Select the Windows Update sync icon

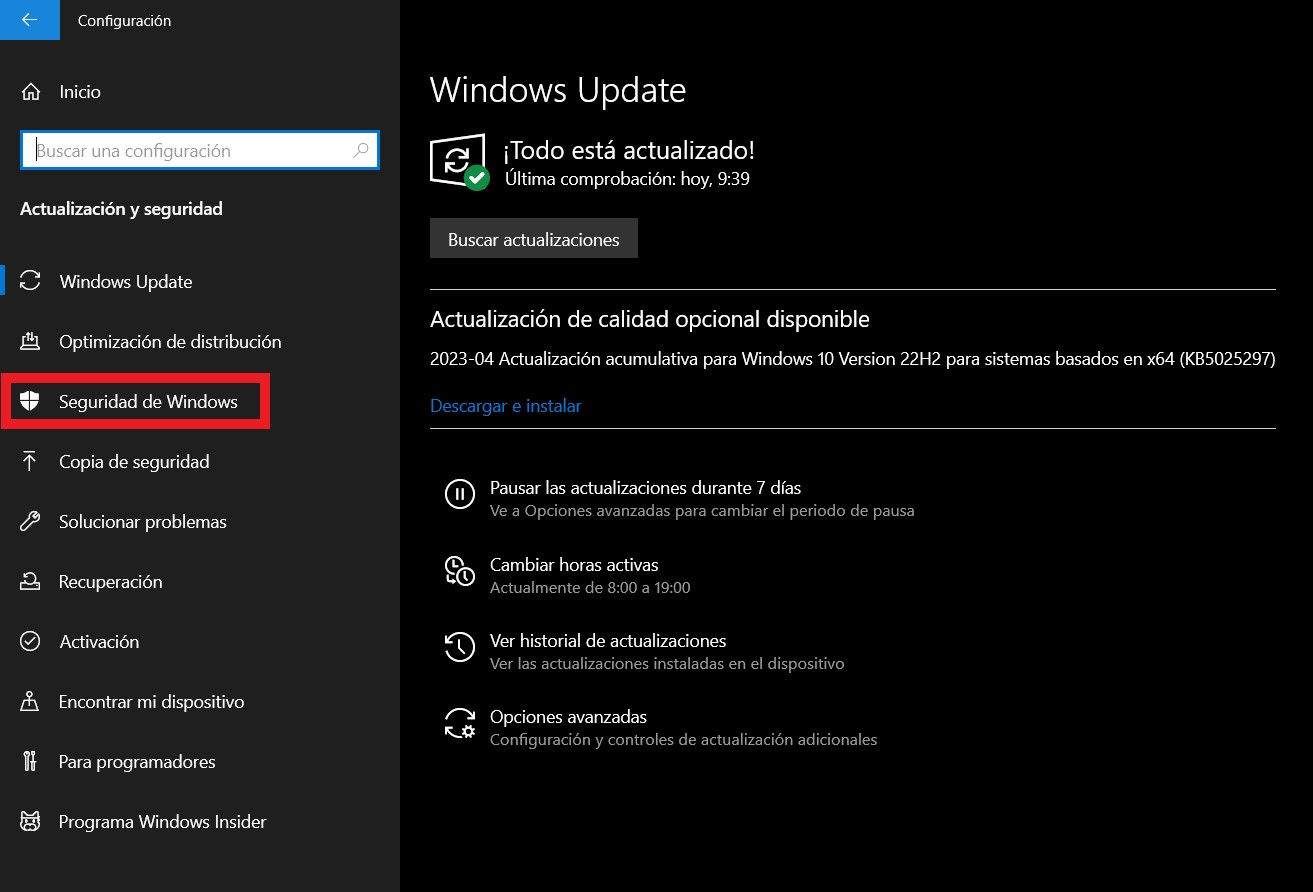click(x=30, y=281)
